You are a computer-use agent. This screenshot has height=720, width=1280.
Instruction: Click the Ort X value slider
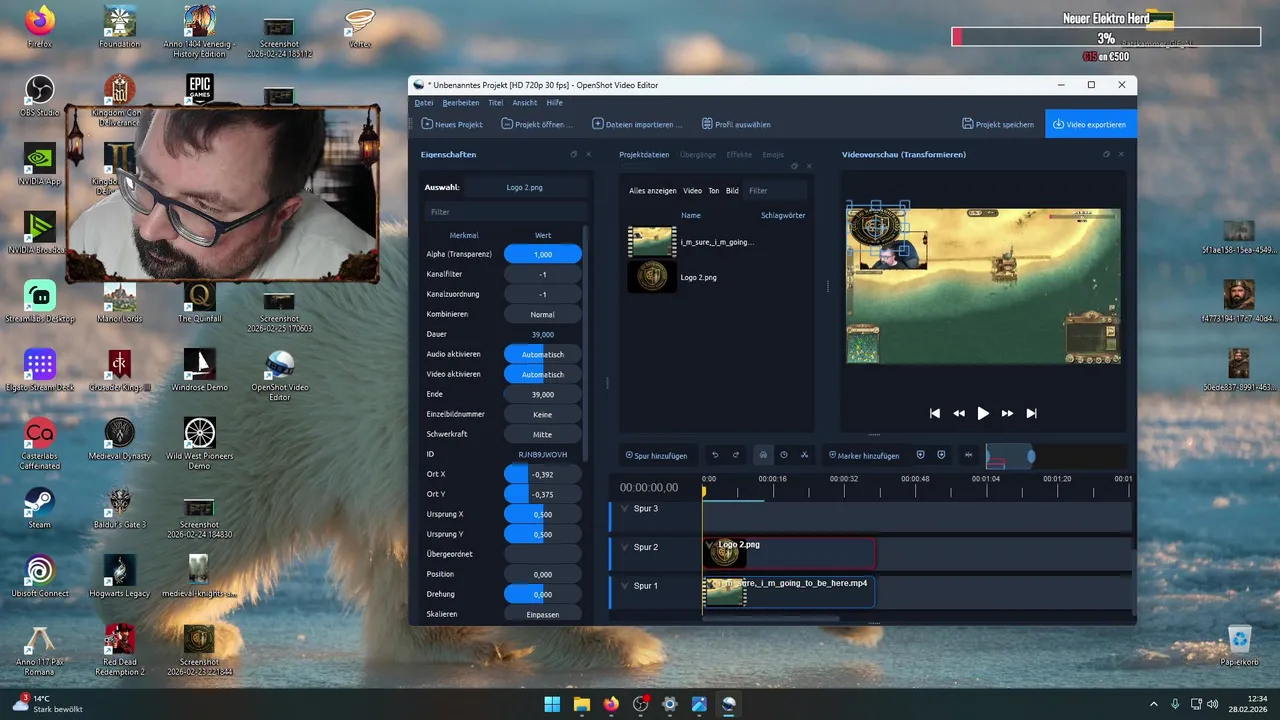(543, 474)
